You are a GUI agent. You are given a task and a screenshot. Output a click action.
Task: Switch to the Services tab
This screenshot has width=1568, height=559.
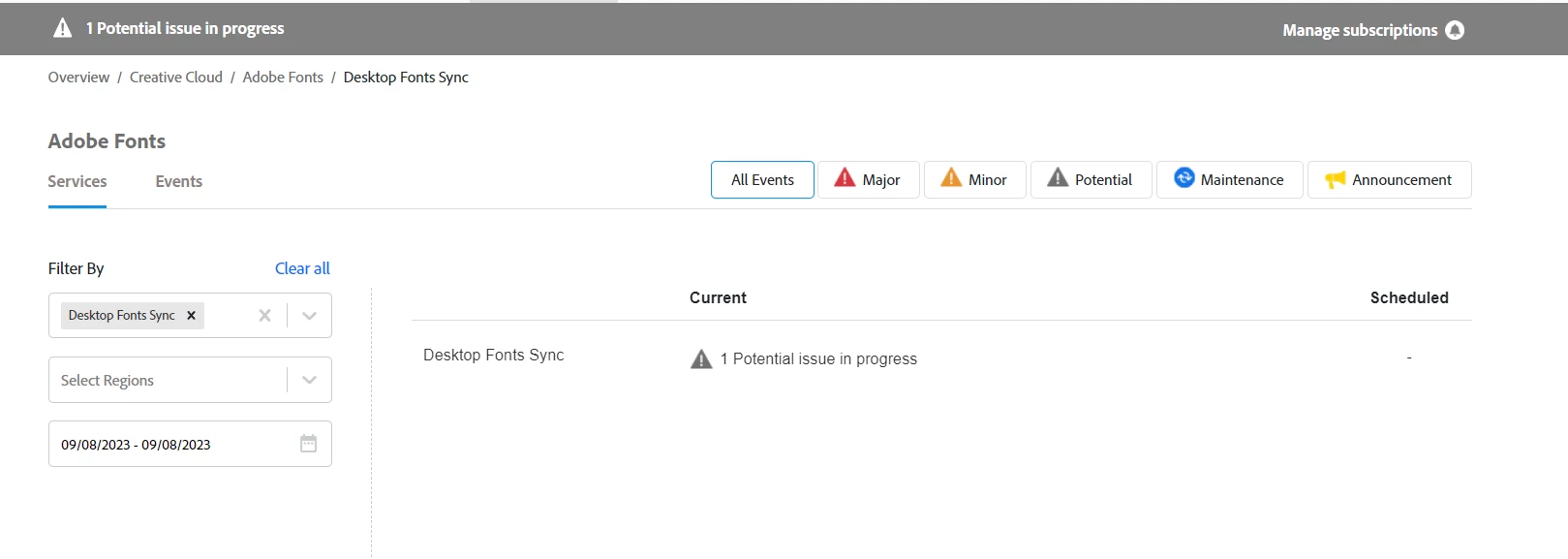(77, 181)
